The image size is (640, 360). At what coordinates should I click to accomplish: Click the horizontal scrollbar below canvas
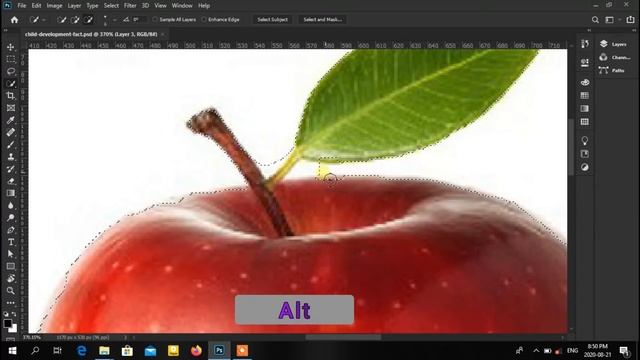343,337
